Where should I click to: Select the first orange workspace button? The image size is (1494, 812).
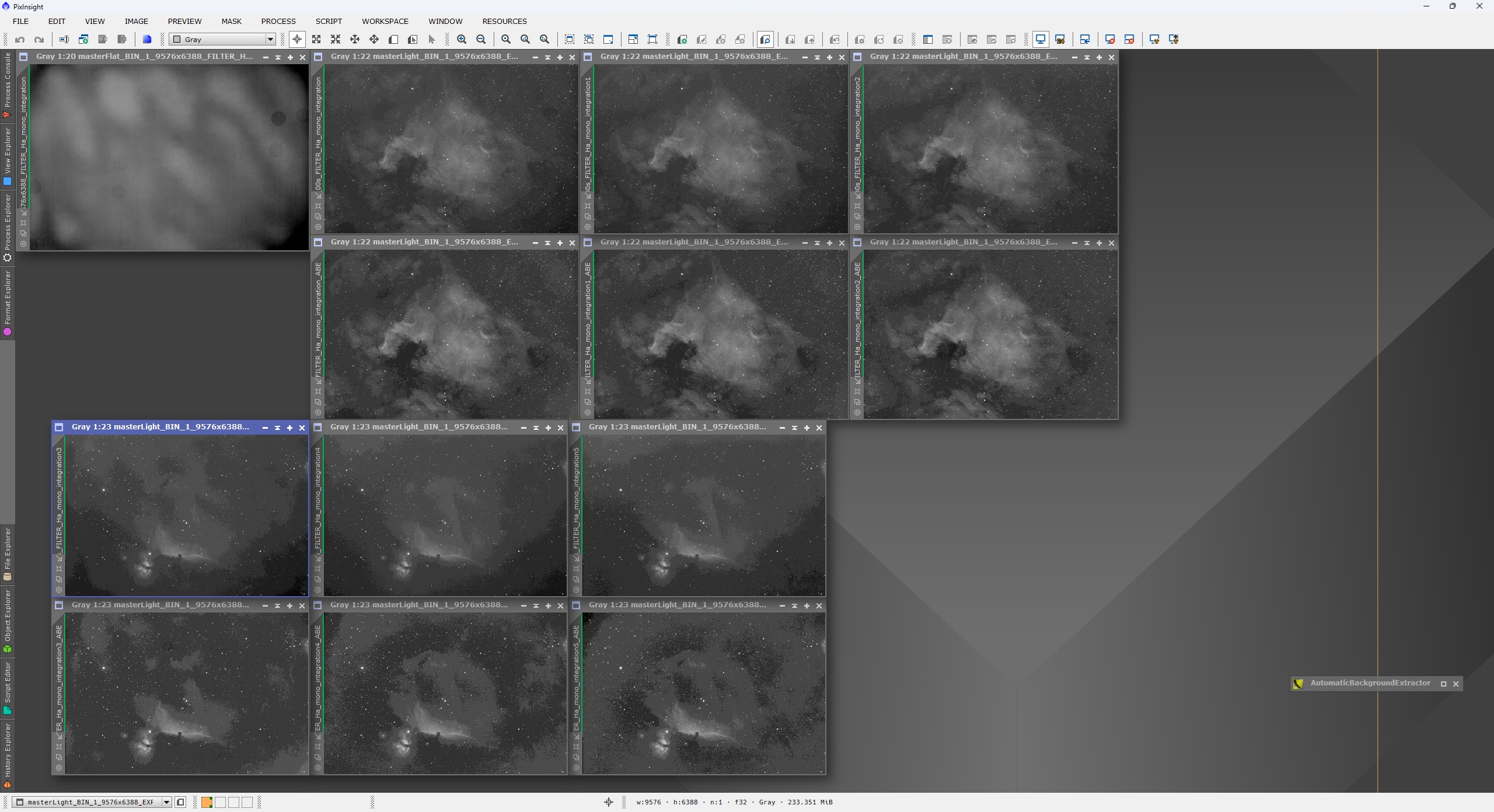point(207,802)
